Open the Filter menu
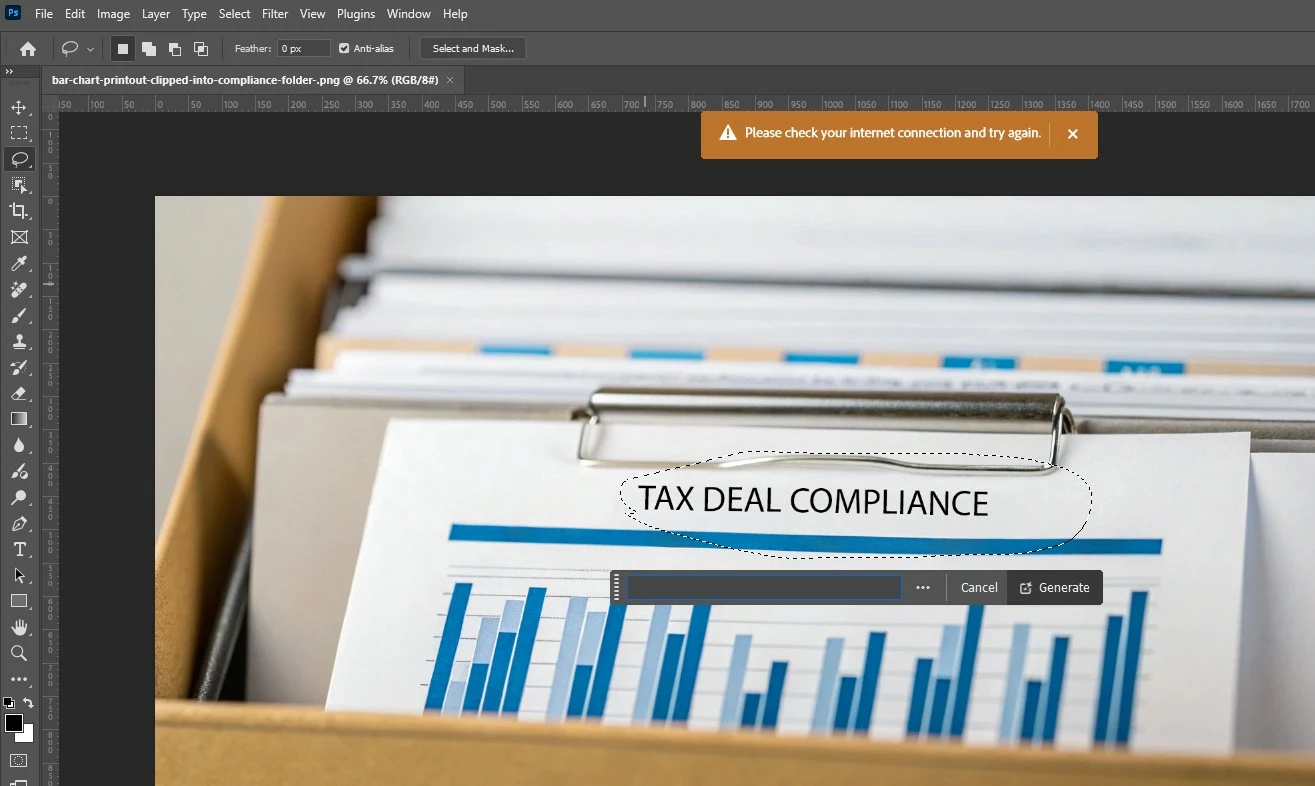 [275, 14]
